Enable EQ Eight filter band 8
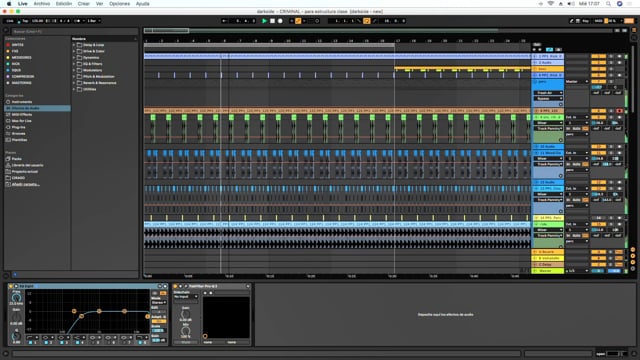Viewport: 640px width, 360px height. [x=140, y=342]
